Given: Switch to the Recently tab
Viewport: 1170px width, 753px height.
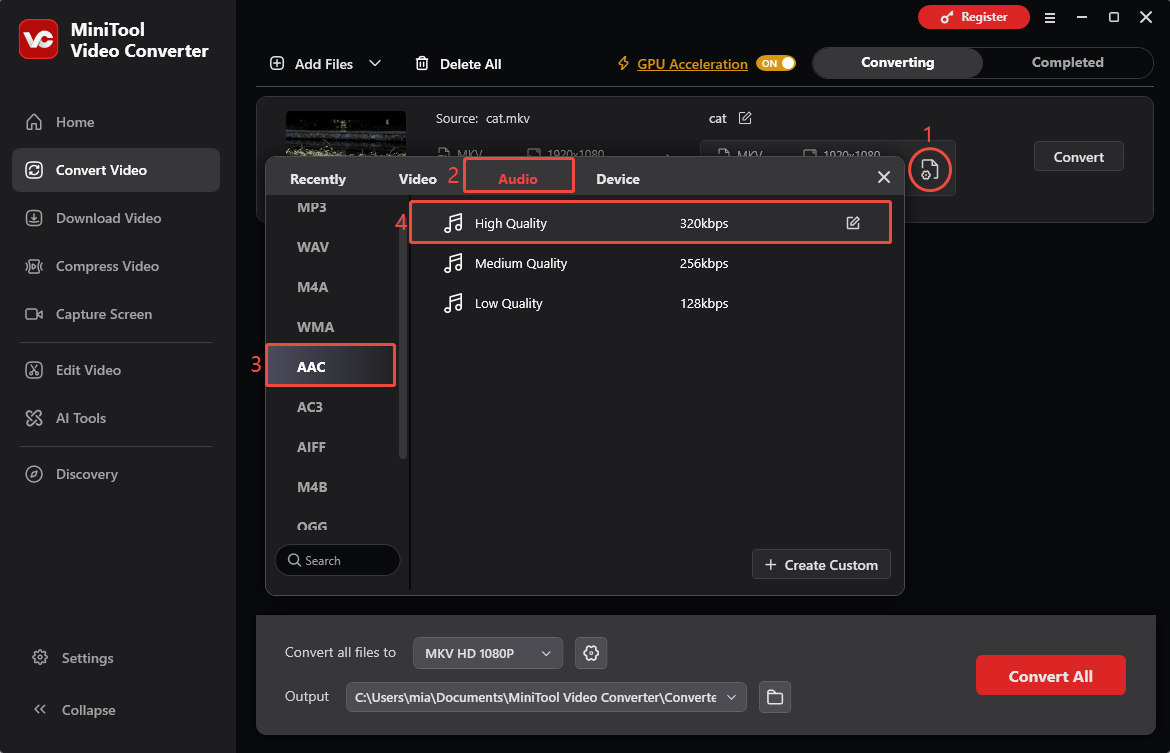Looking at the screenshot, I should 318,179.
